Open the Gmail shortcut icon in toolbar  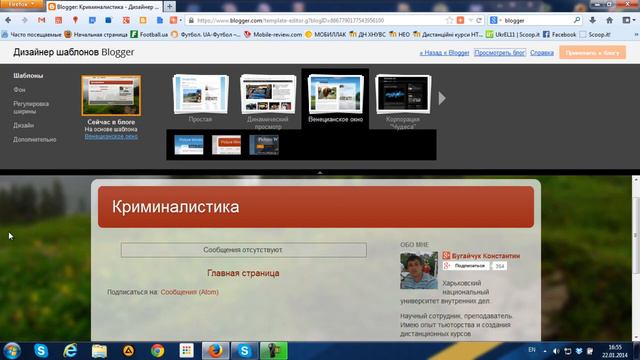(41, 20)
